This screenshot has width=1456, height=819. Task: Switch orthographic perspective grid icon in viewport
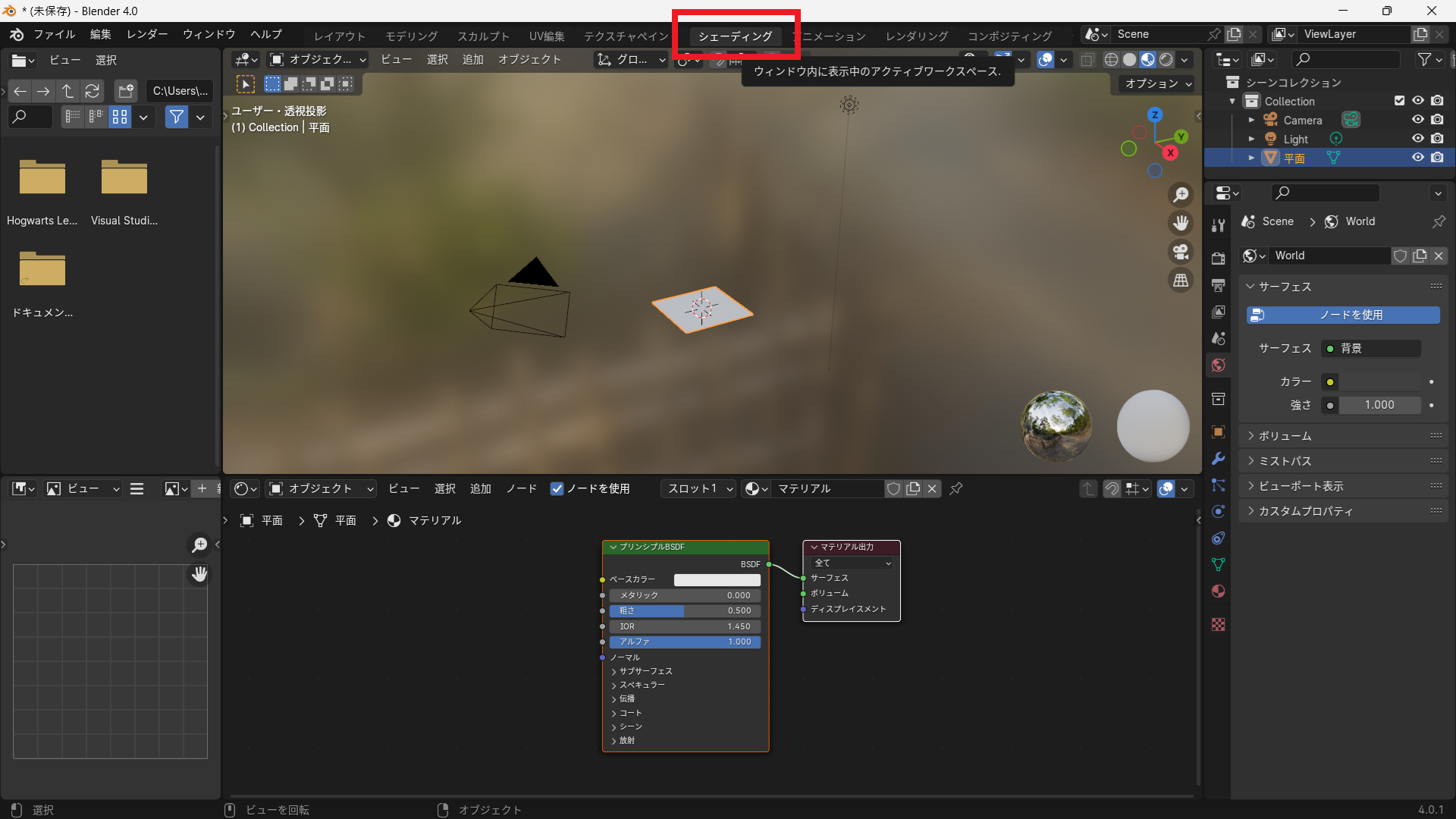pyautogui.click(x=1181, y=281)
